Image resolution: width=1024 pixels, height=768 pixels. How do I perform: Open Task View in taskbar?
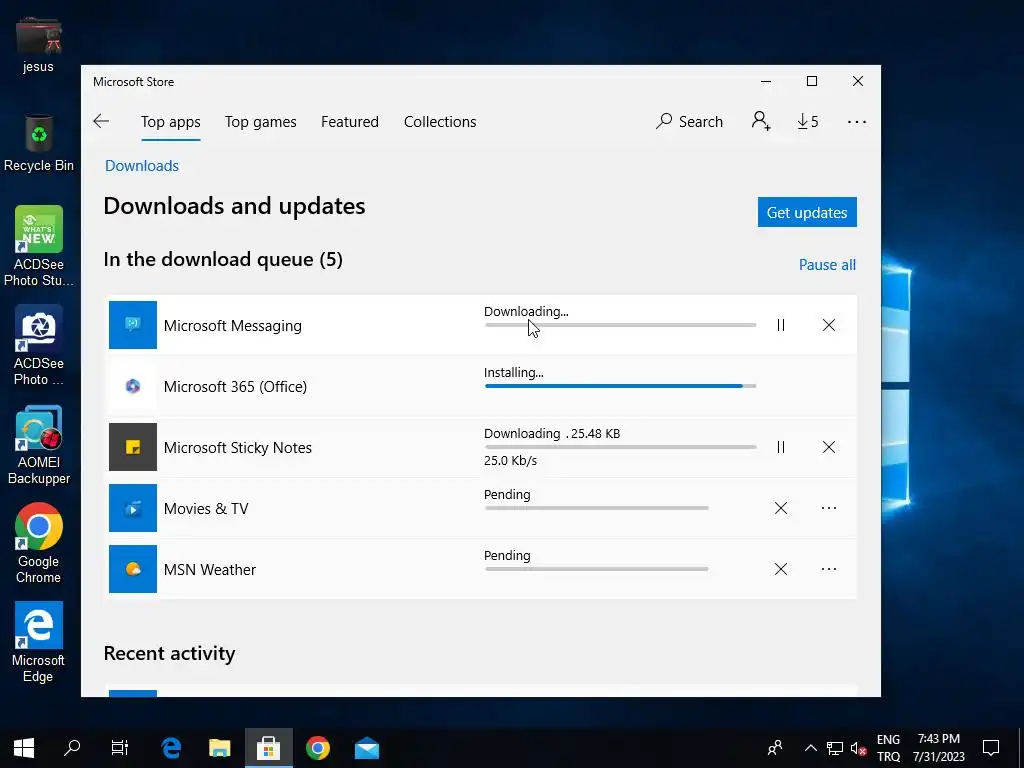click(120, 748)
